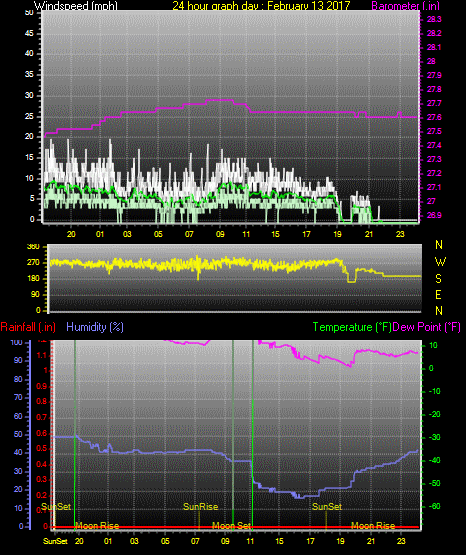466x555 pixels.
Task: Click the E compass label on direction graph
Action: click(438, 295)
